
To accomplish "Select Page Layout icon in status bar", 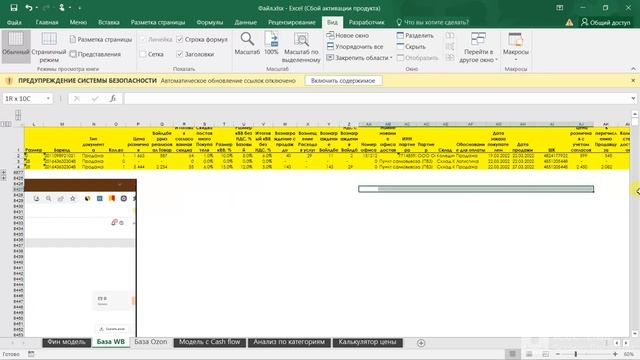I will click(x=529, y=354).
